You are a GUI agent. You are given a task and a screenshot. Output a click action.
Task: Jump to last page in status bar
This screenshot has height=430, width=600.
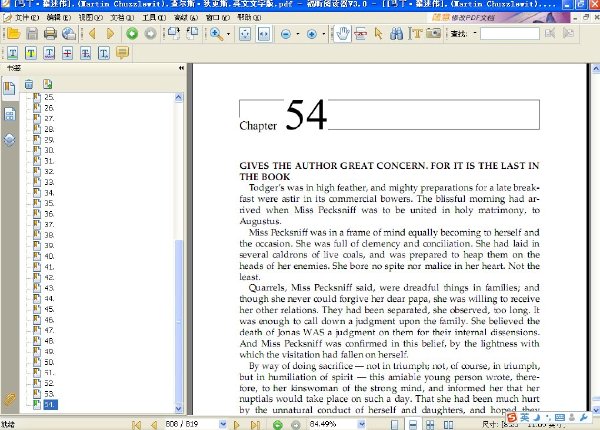coord(255,425)
